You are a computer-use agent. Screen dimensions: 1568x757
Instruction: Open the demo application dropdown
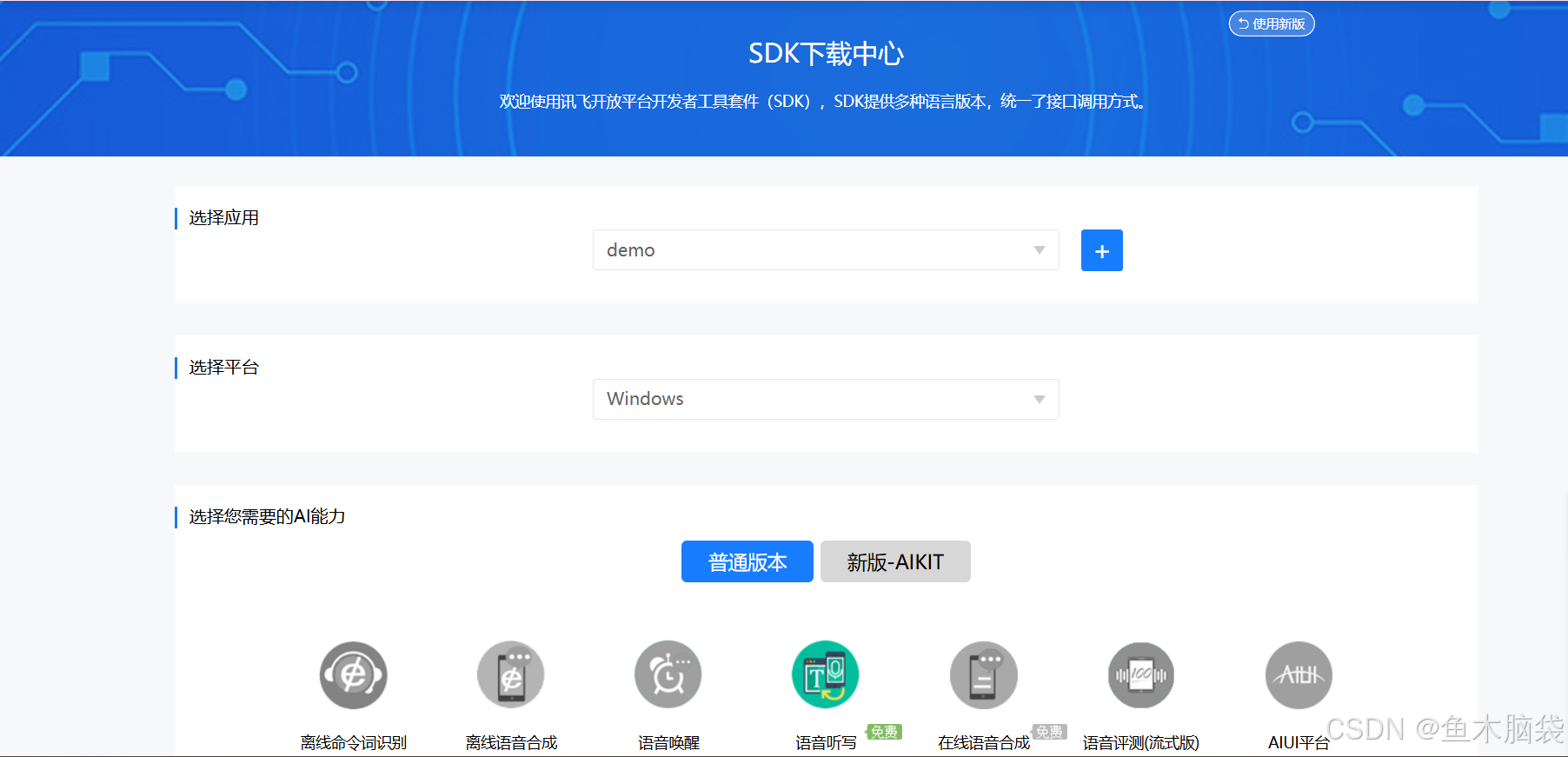click(826, 250)
